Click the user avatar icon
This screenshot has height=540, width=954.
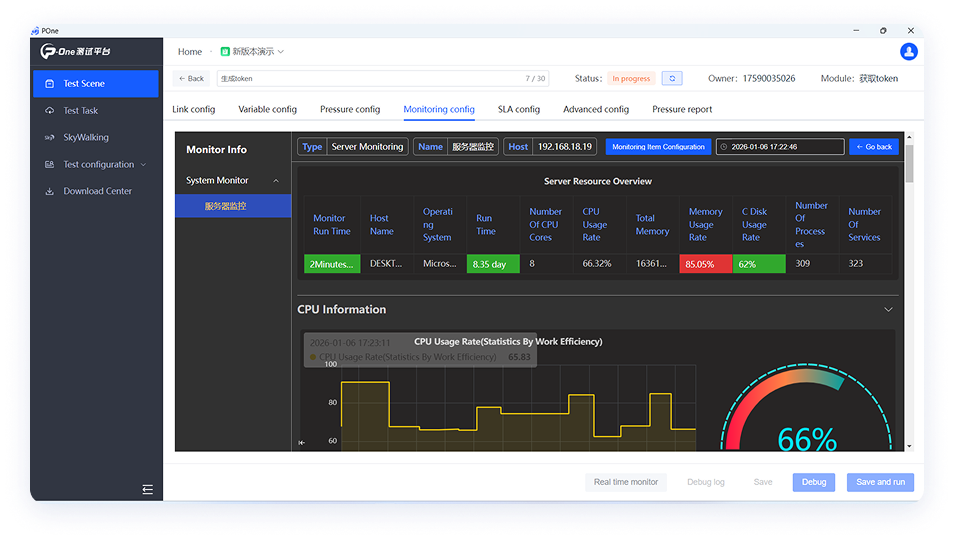908,52
